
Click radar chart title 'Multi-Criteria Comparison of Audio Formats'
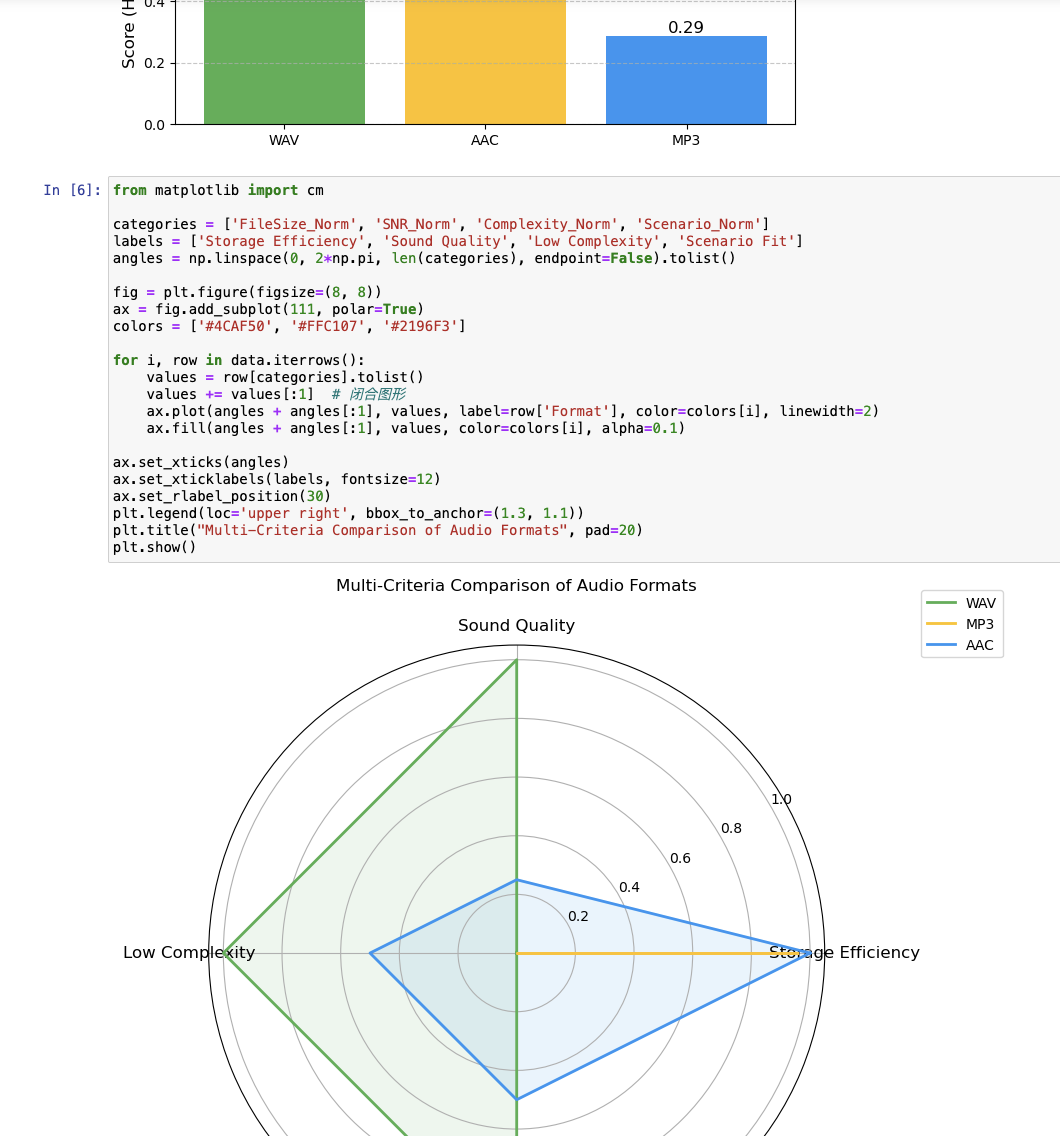[x=516, y=585]
